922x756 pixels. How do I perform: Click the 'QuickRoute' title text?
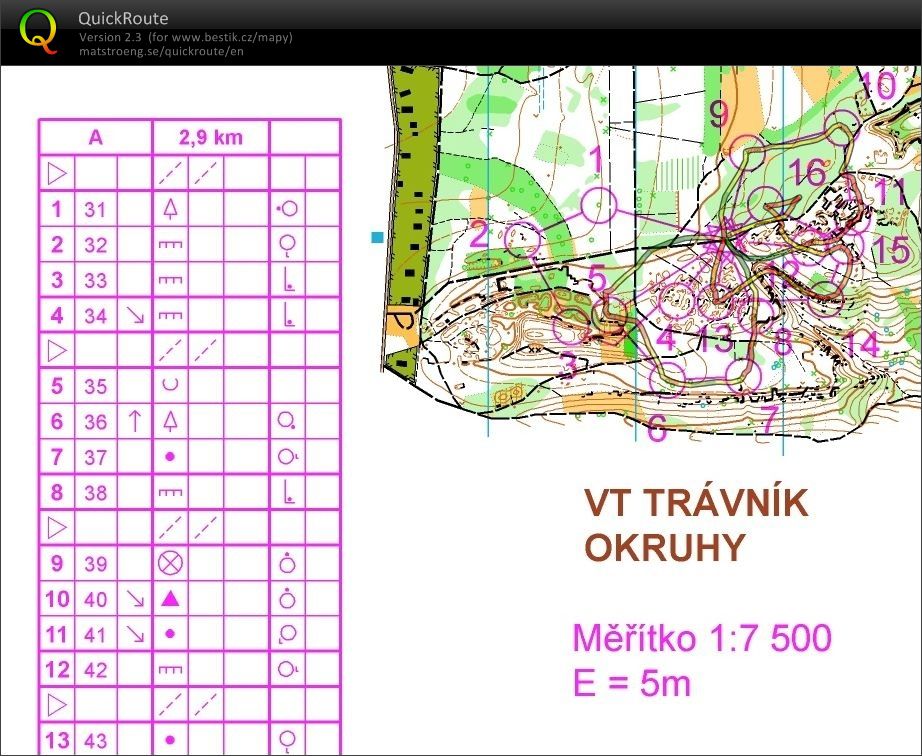123,18
